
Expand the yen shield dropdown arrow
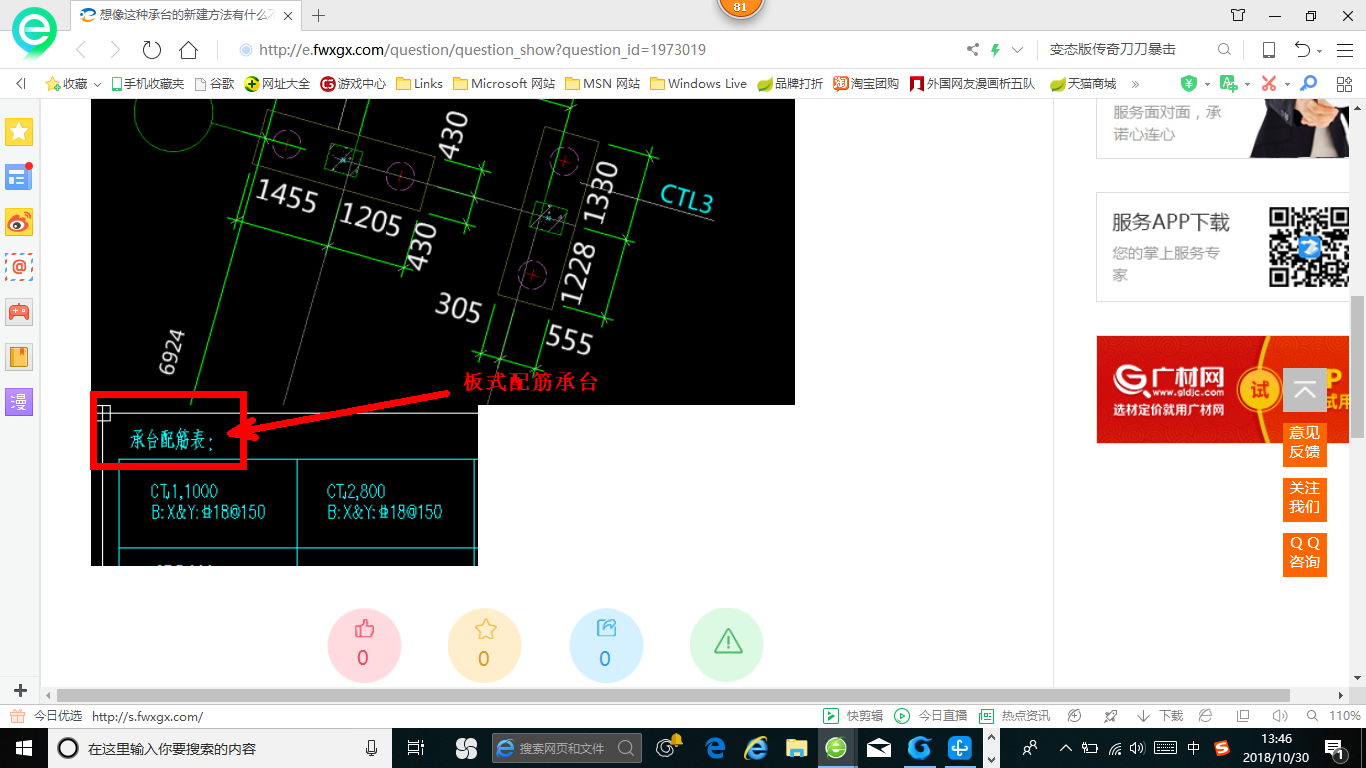point(1206,84)
